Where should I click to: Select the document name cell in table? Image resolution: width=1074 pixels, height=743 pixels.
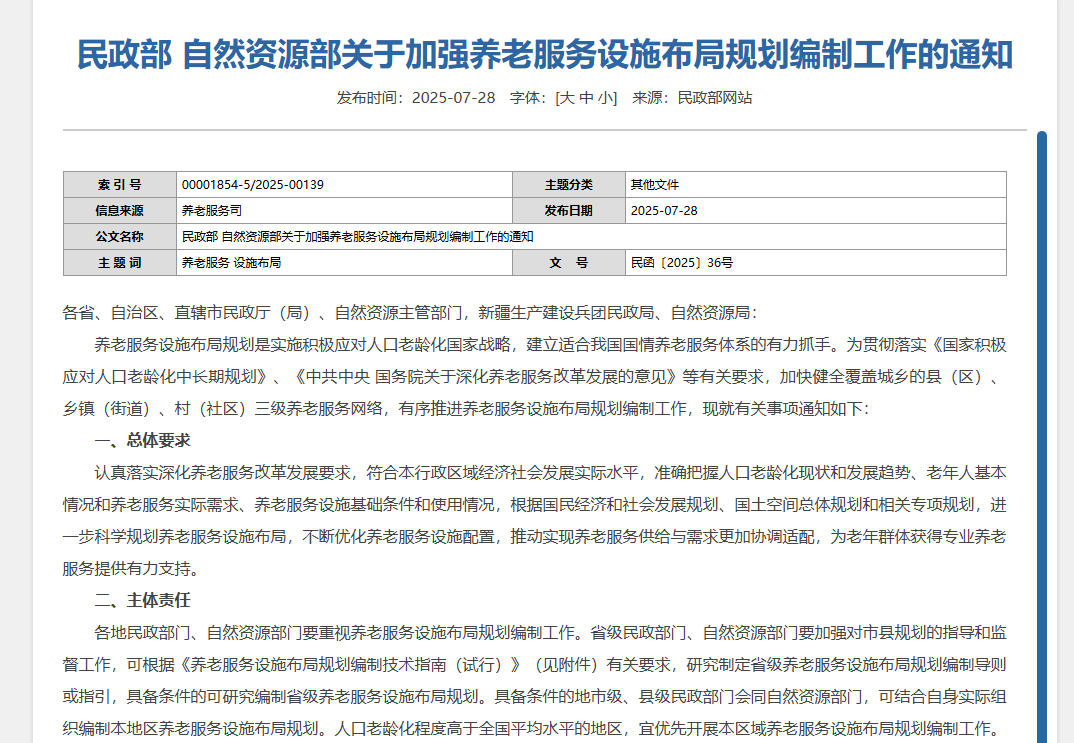(591, 237)
